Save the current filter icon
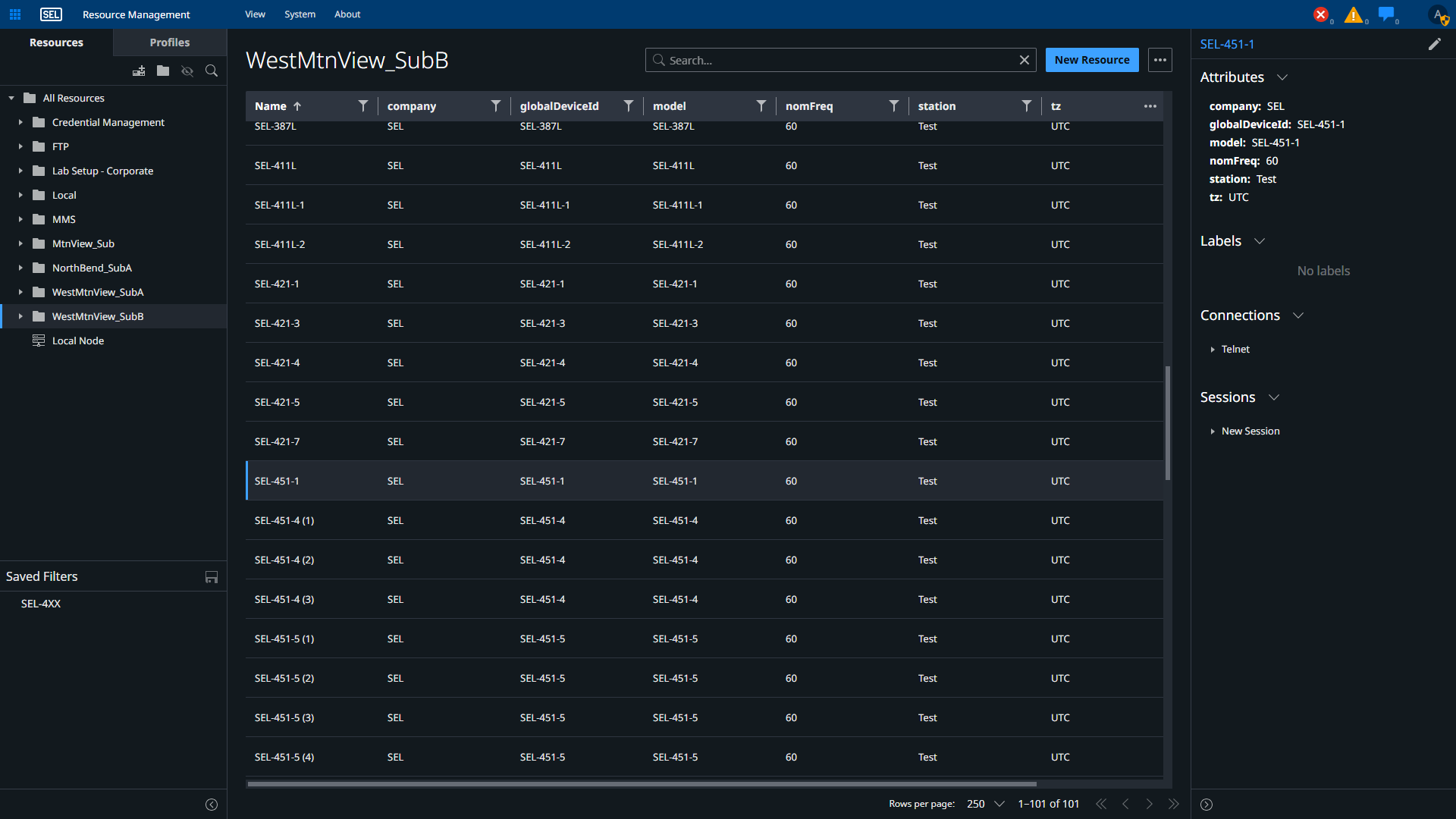Viewport: 1456px width, 819px height. [212, 577]
